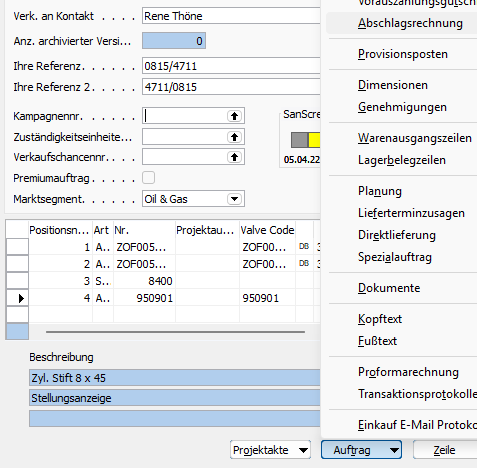477x468 pixels.
Task: Click yellow status color block
Action: coord(314,140)
